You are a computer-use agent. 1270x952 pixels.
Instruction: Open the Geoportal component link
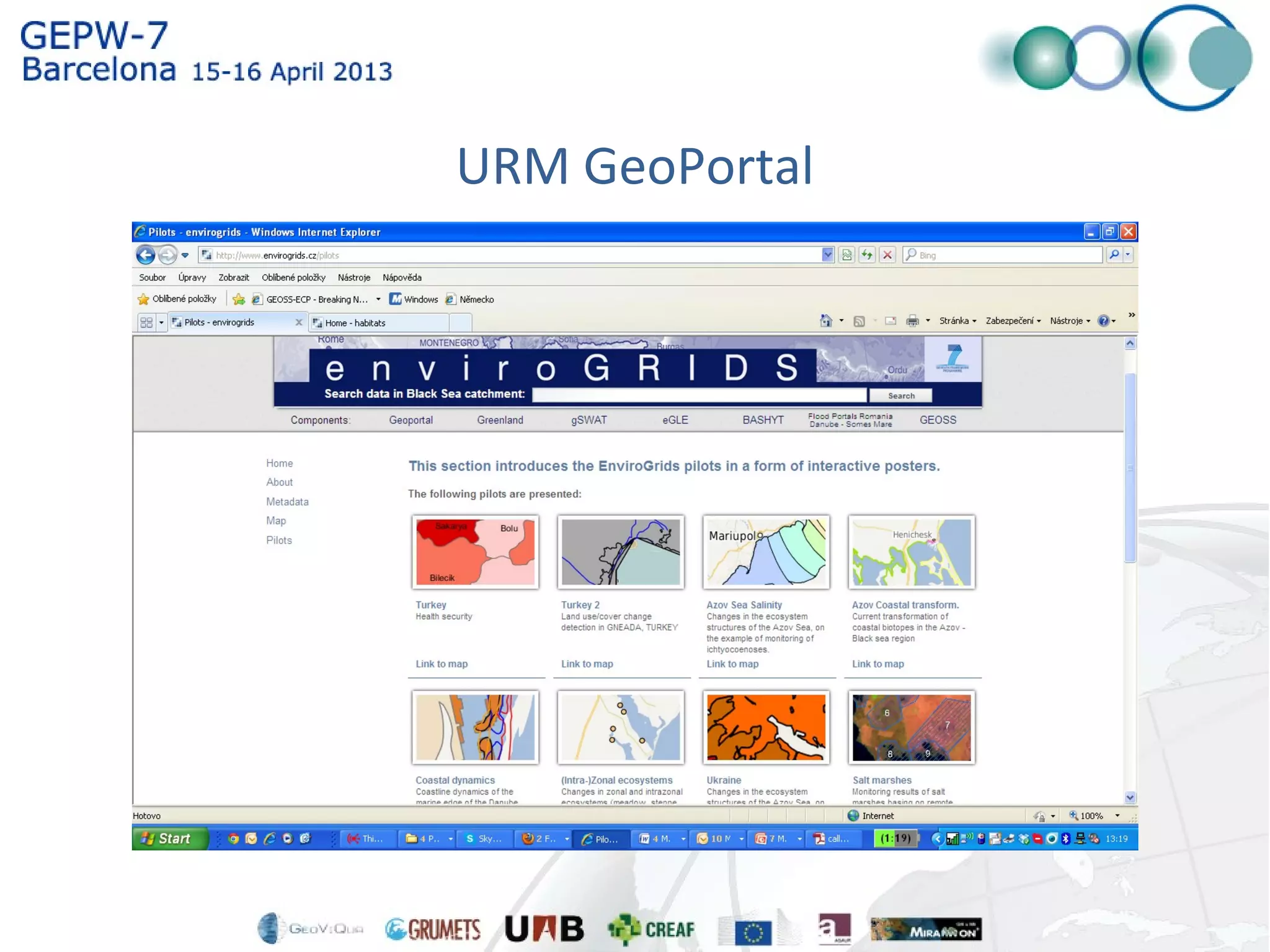pos(411,420)
